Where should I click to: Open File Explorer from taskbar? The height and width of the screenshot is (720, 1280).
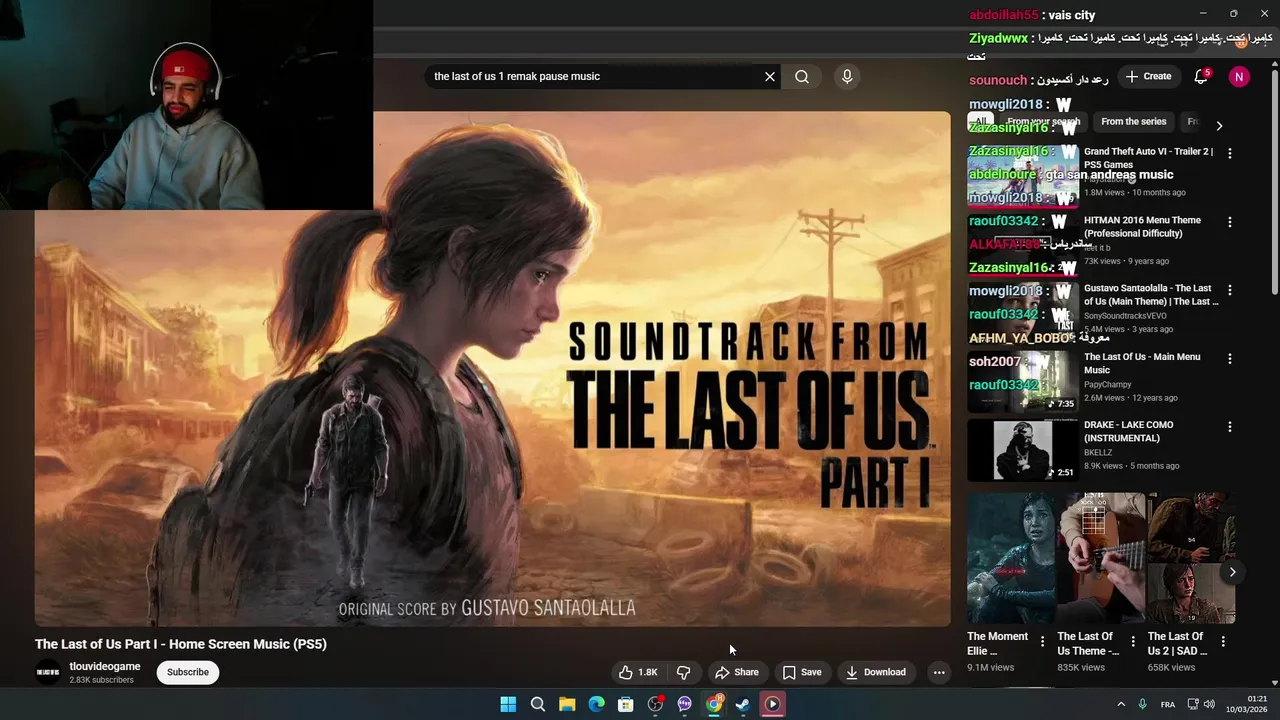(x=567, y=704)
